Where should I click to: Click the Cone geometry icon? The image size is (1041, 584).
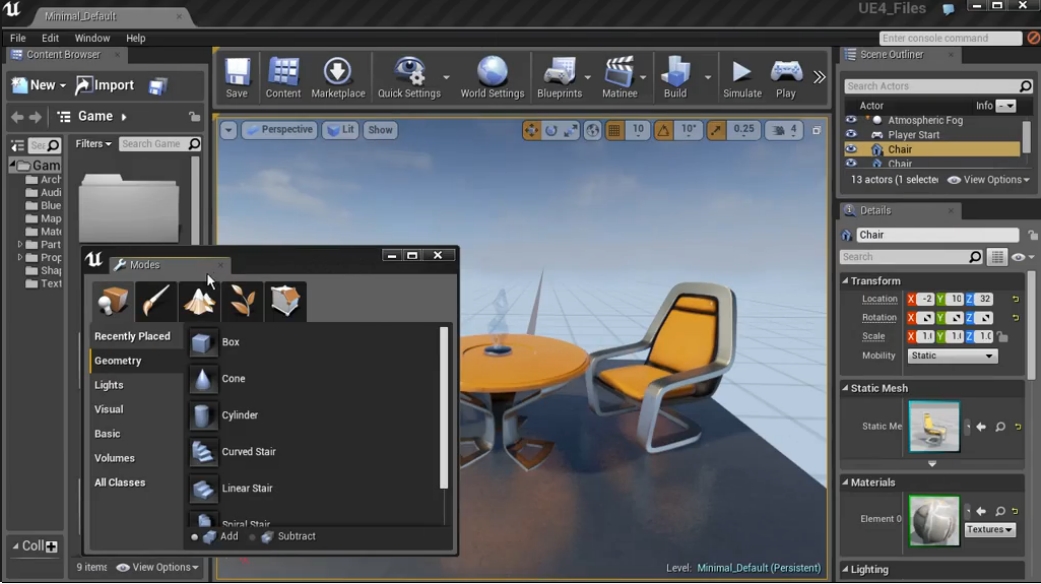pos(203,379)
